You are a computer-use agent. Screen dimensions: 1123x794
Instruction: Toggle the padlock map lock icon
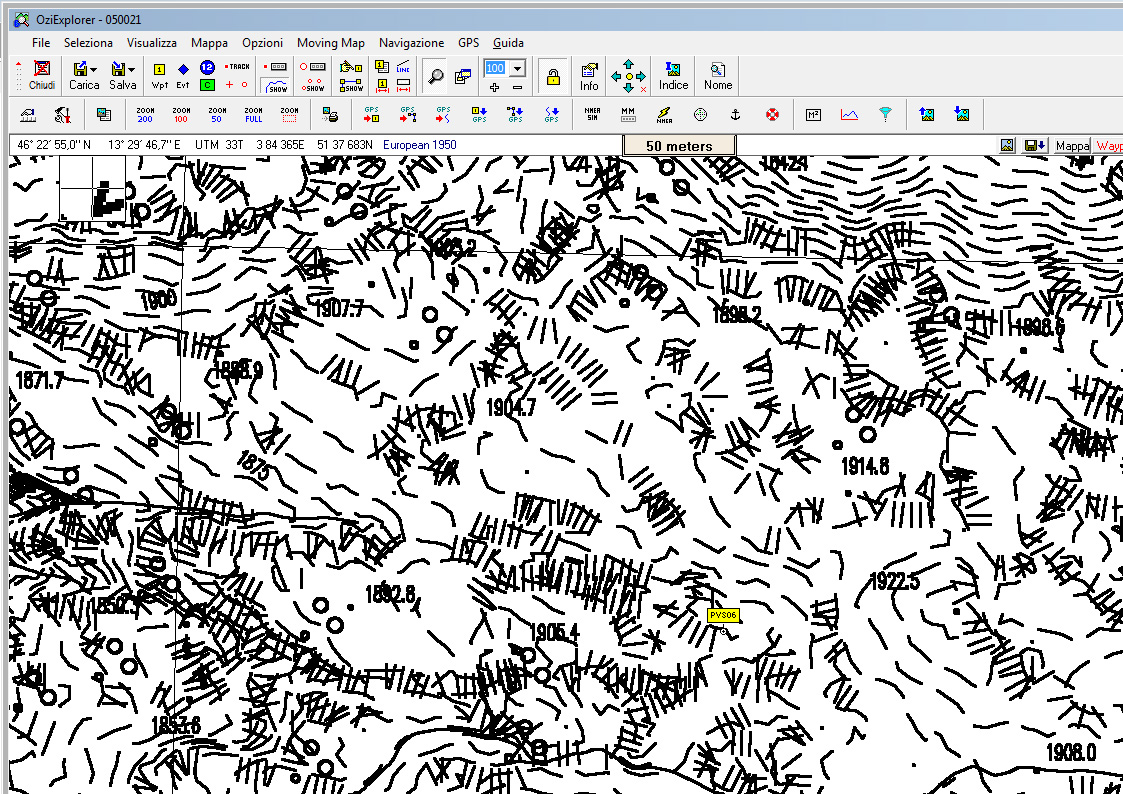click(x=553, y=75)
